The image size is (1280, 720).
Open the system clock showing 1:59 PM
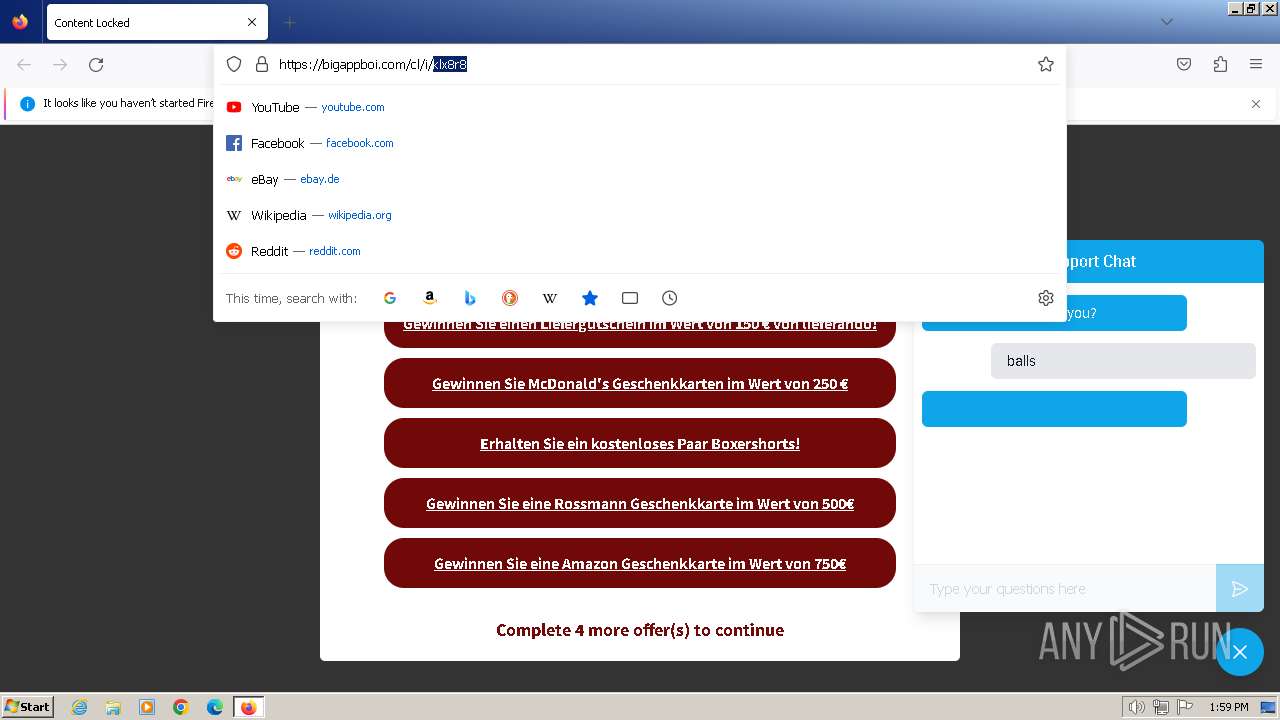pos(1229,707)
